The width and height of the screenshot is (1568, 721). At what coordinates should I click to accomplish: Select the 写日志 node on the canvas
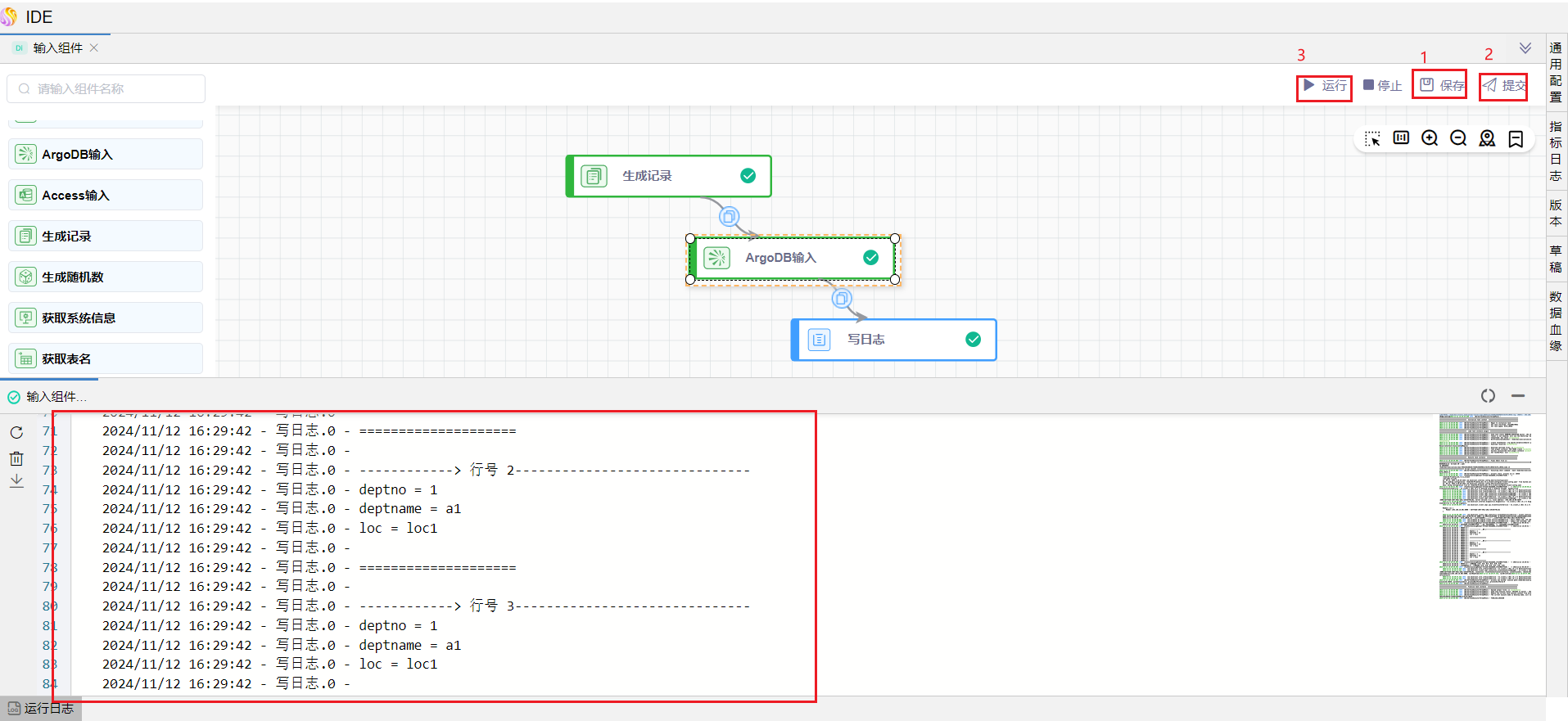(892, 340)
